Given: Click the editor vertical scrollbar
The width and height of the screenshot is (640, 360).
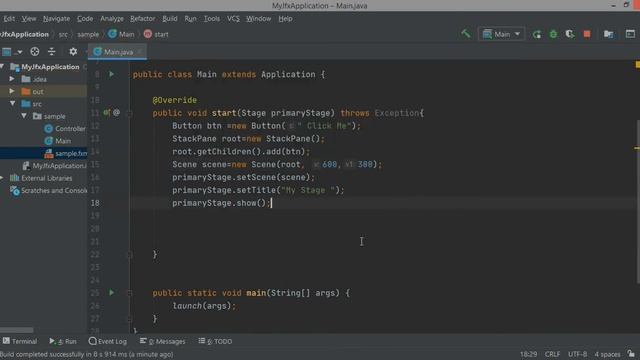Looking at the screenshot, I should [638, 201].
